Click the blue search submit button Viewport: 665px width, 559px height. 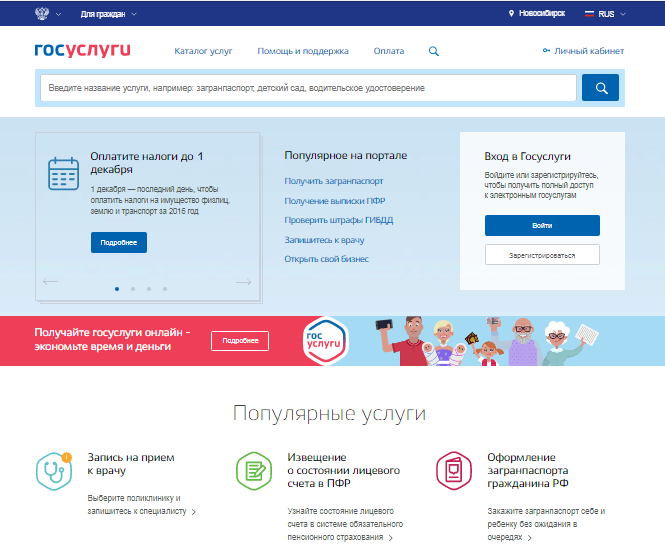(600, 88)
